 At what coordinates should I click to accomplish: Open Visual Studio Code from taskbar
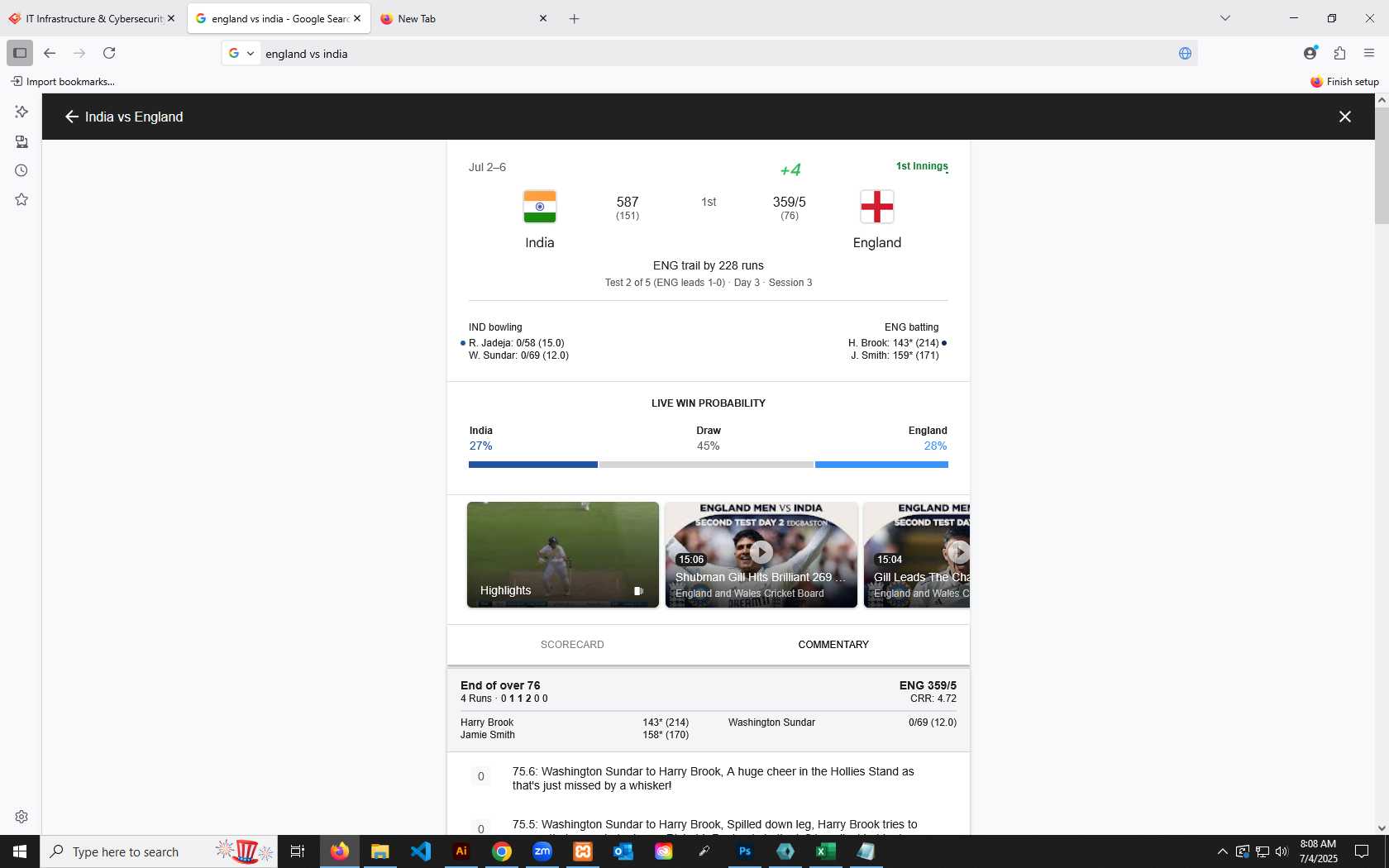(x=420, y=851)
